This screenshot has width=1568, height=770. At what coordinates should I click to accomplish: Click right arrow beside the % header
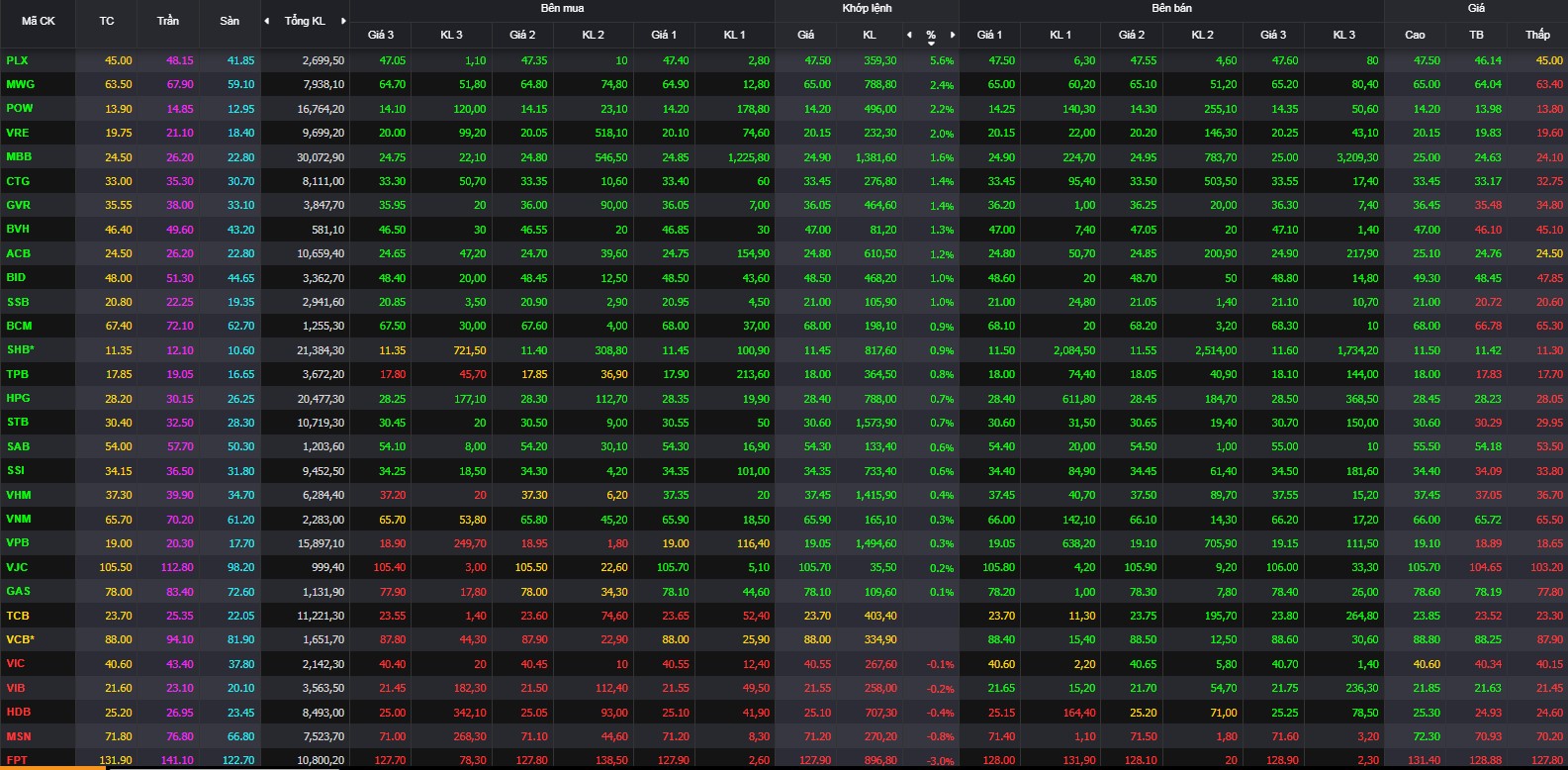click(953, 35)
